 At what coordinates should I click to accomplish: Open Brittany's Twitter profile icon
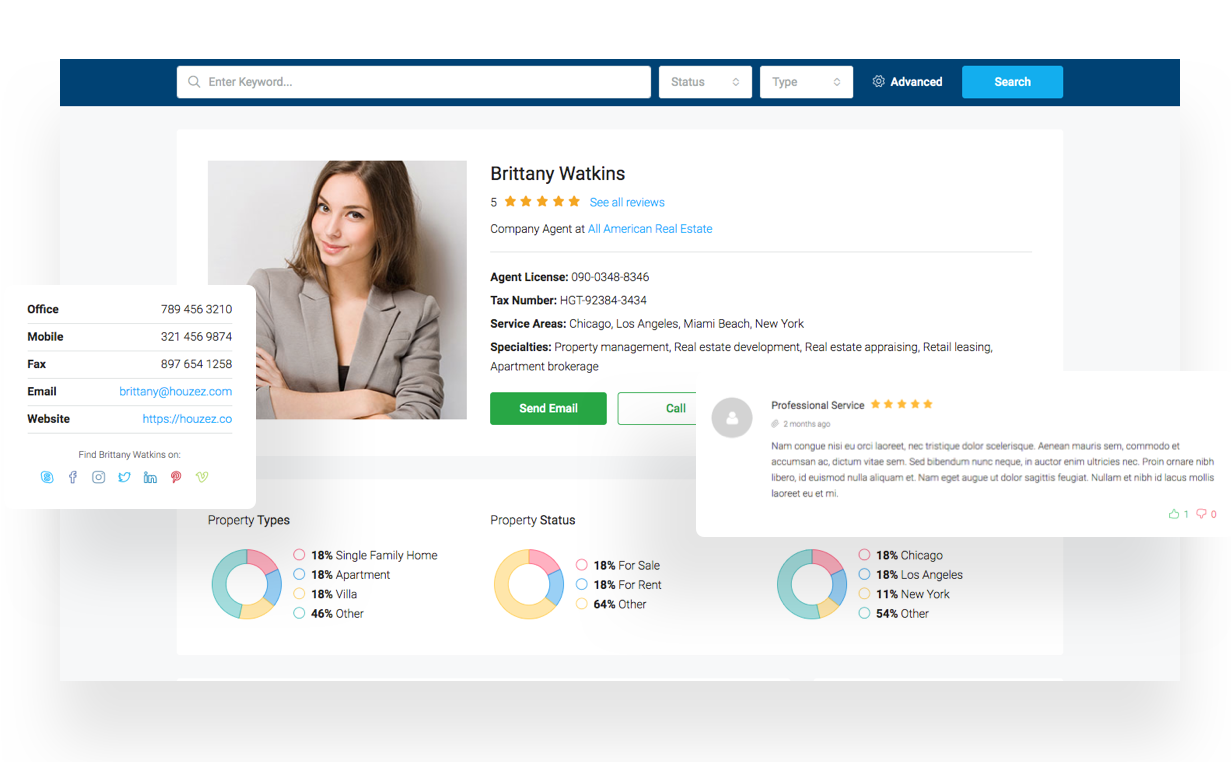click(x=124, y=477)
